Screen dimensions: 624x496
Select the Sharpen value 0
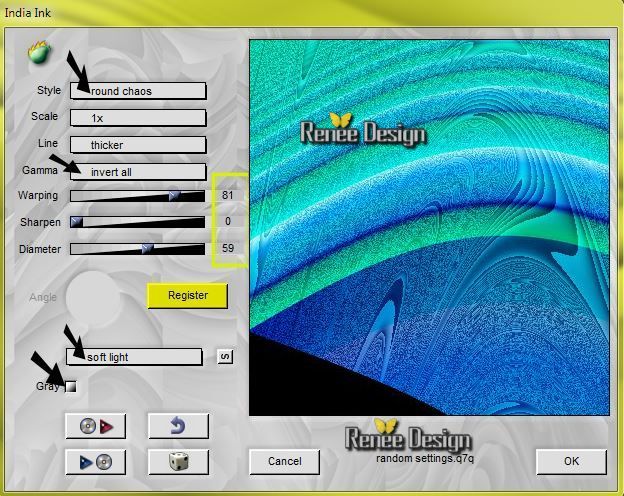[x=228, y=221]
